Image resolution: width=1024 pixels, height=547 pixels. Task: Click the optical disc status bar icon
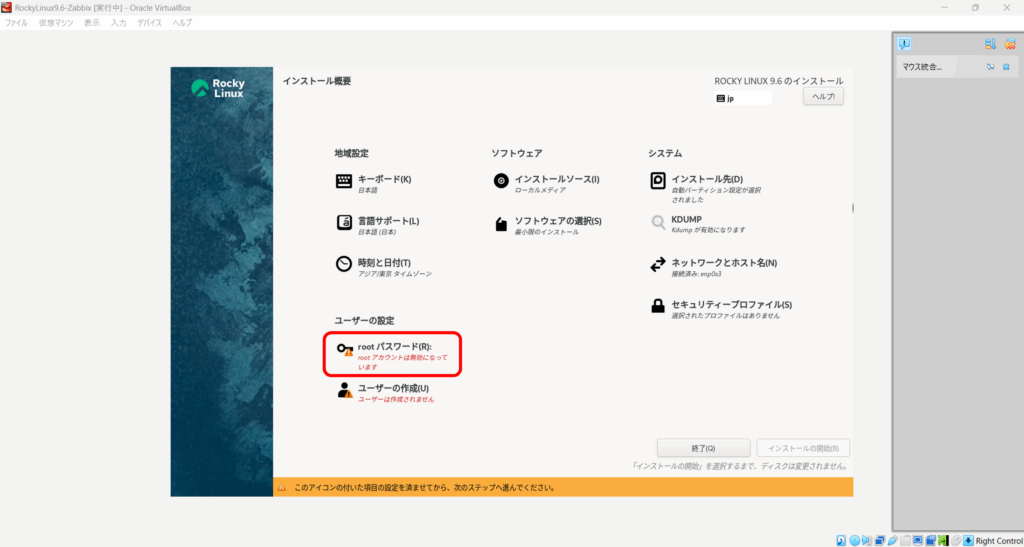[x=854, y=540]
